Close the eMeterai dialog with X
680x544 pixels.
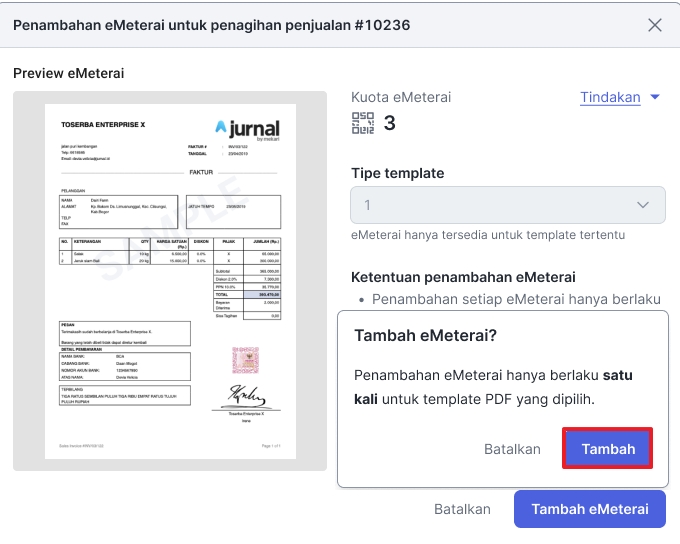tap(654, 25)
